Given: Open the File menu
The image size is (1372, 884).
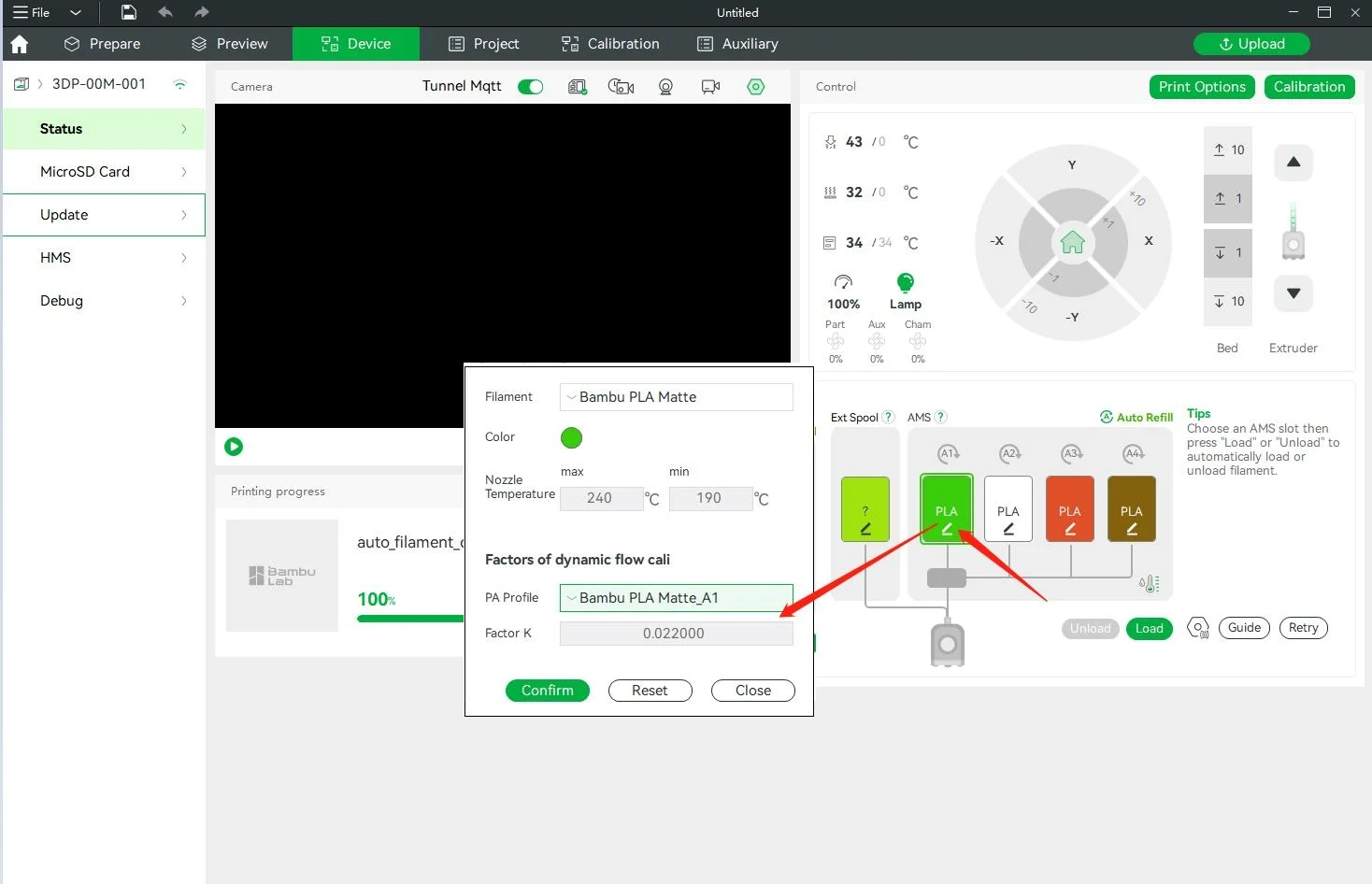Looking at the screenshot, I should pyautogui.click(x=31, y=12).
